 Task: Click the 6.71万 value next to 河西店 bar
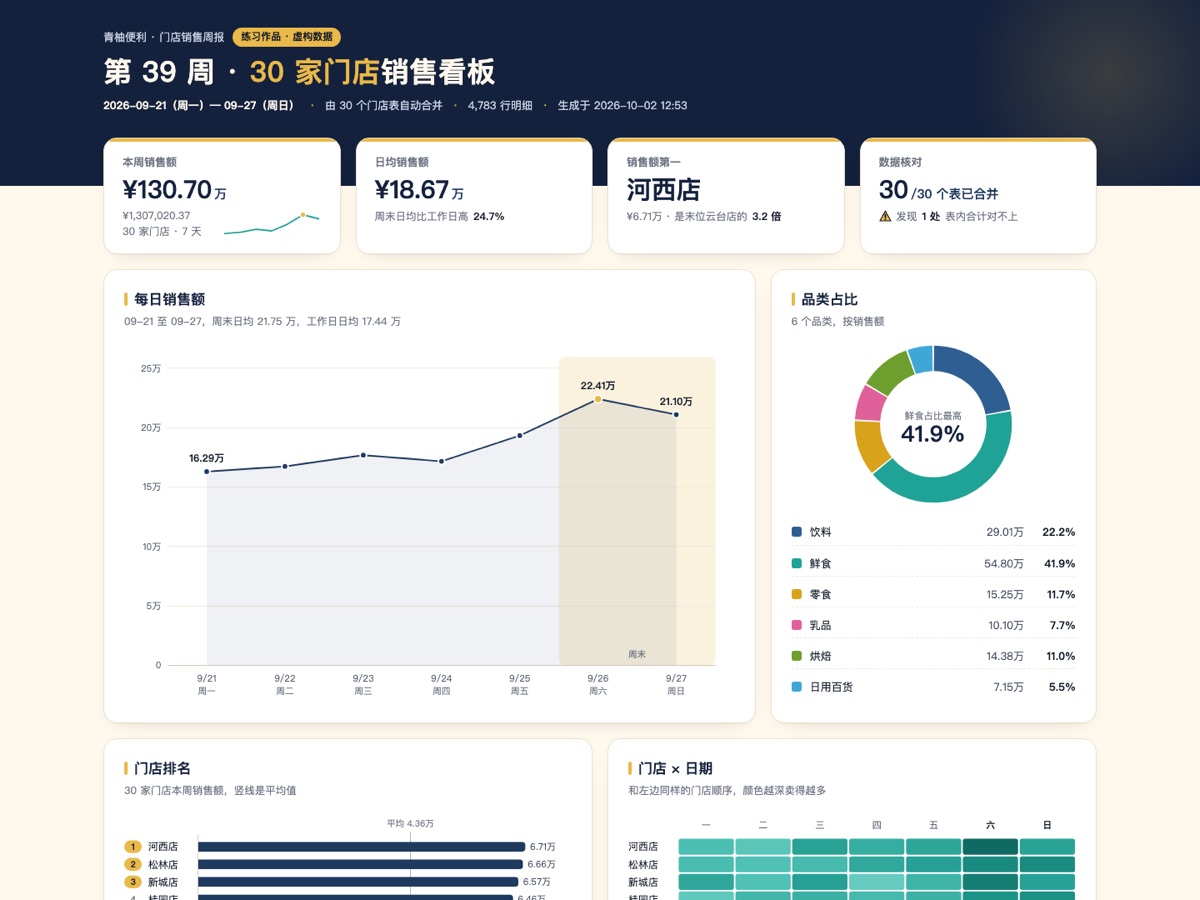(542, 846)
